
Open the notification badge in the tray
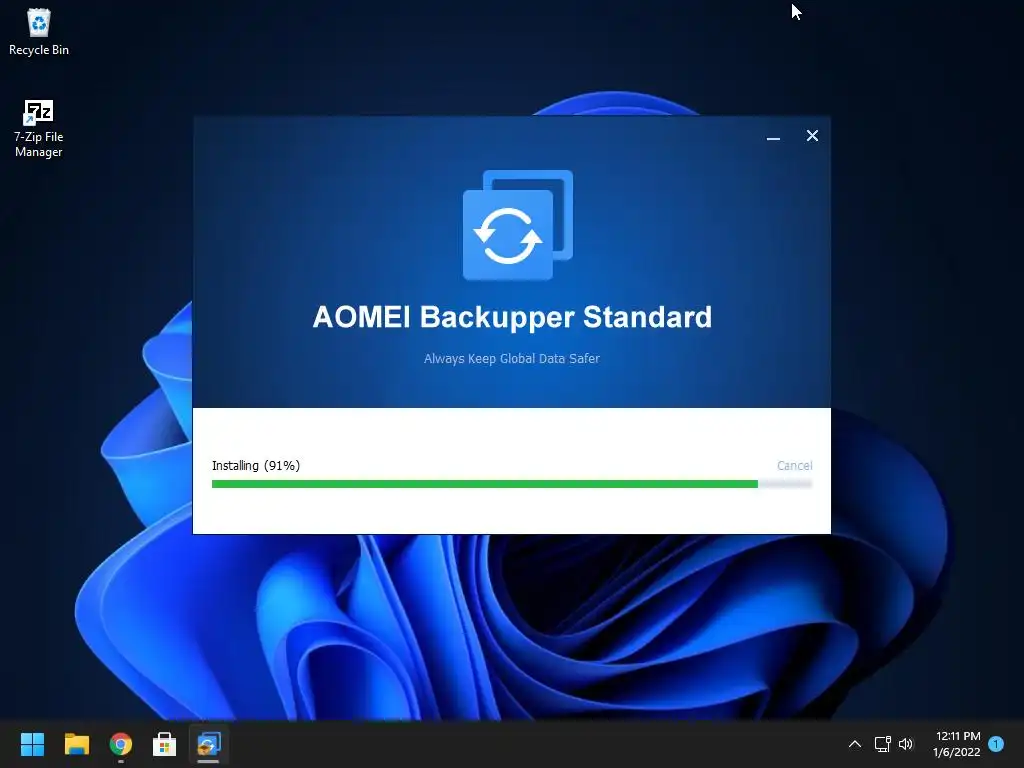coord(997,743)
